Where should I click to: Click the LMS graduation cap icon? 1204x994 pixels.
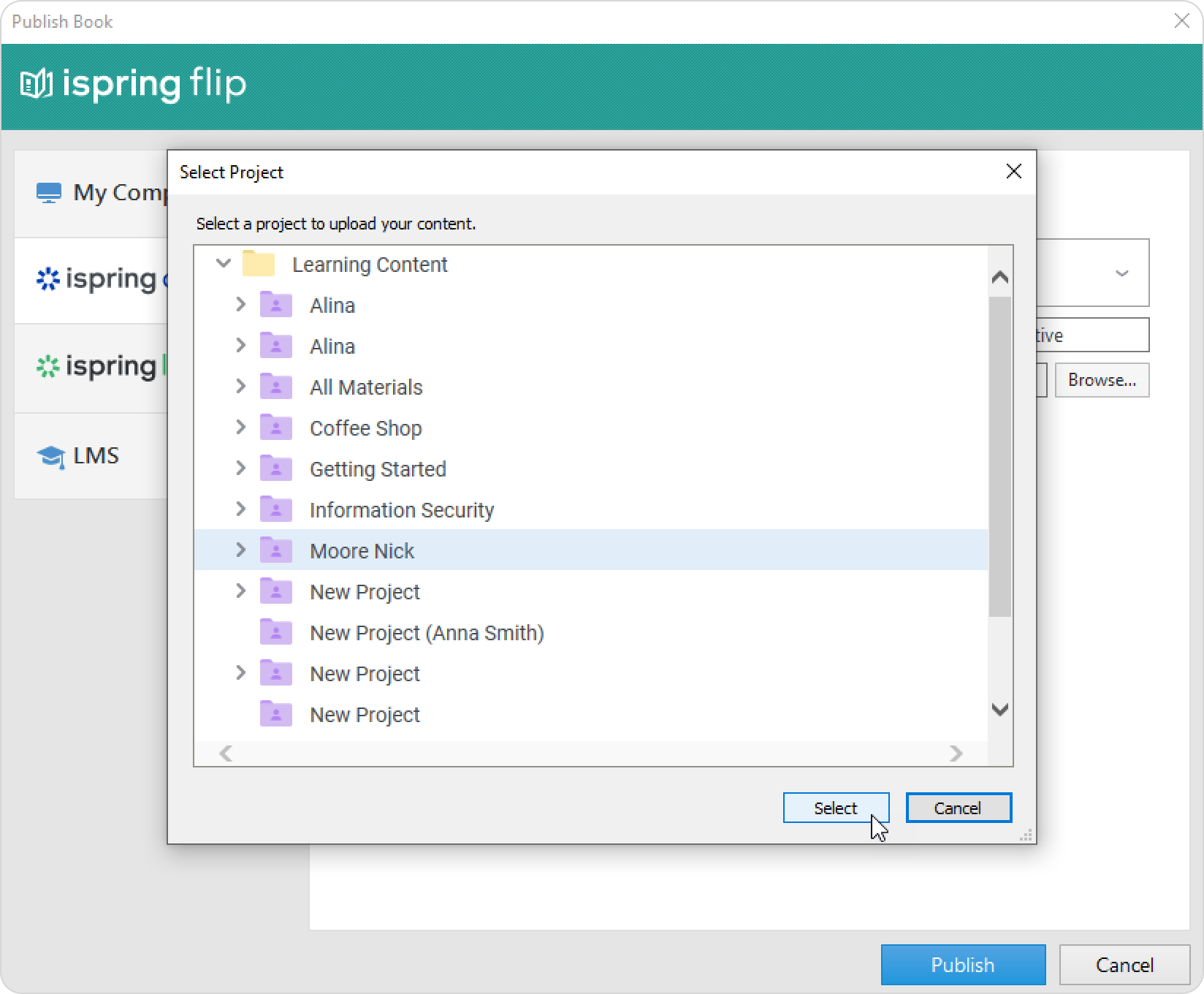point(50,457)
